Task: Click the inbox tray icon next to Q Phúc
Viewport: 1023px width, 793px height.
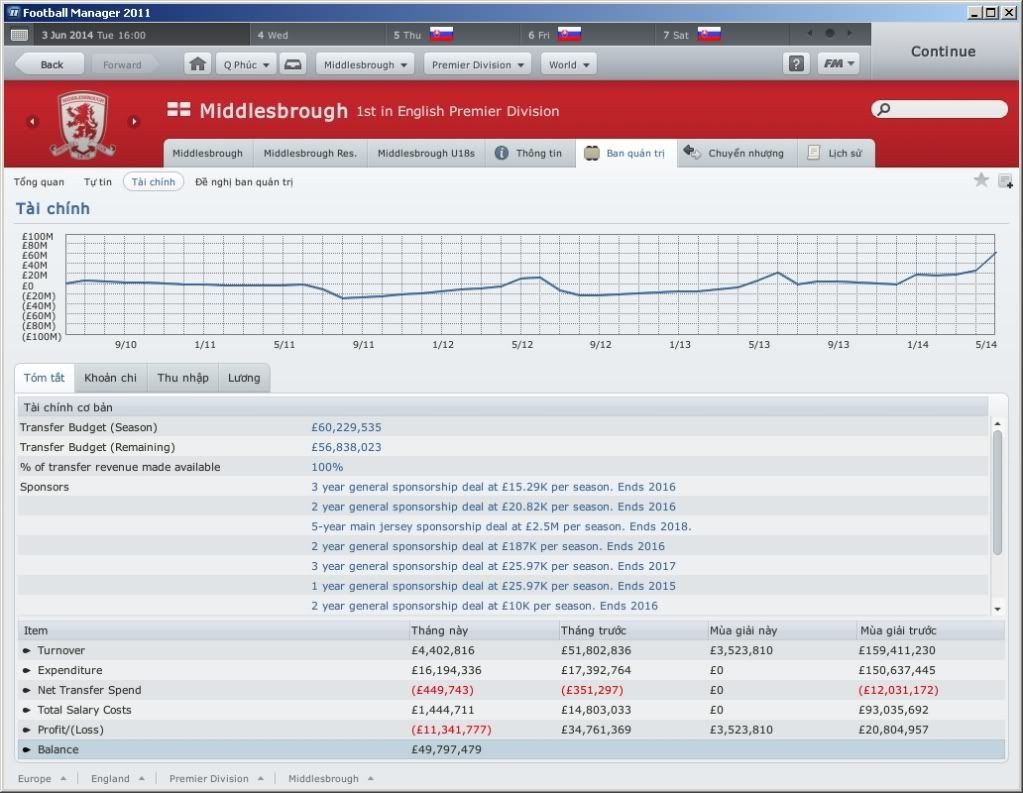Action: (293, 64)
